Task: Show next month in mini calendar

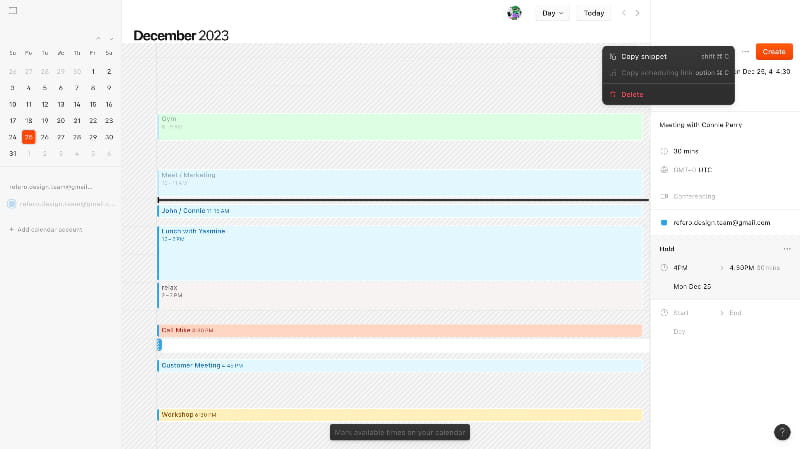Action: (x=111, y=38)
